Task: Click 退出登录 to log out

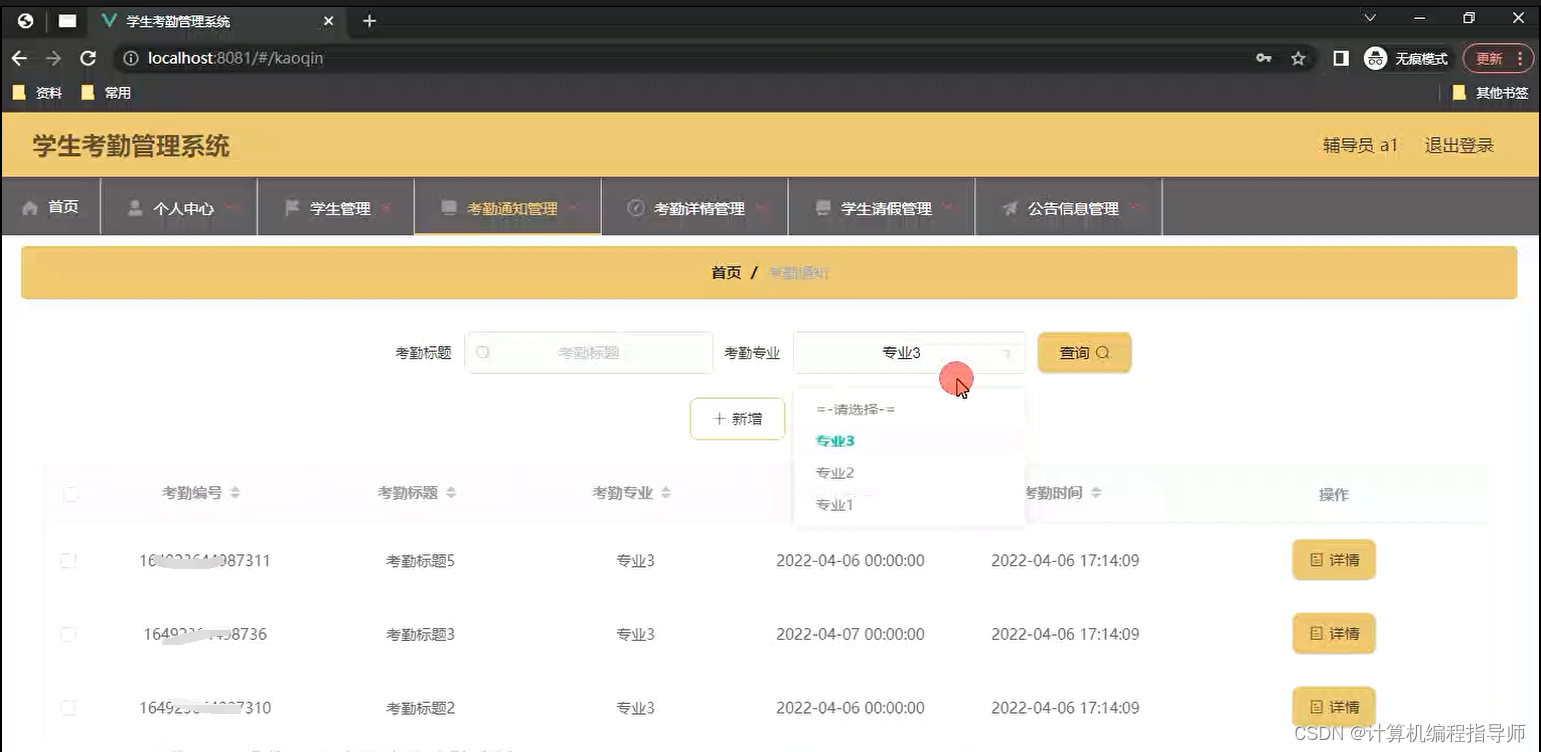Action: pyautogui.click(x=1459, y=145)
